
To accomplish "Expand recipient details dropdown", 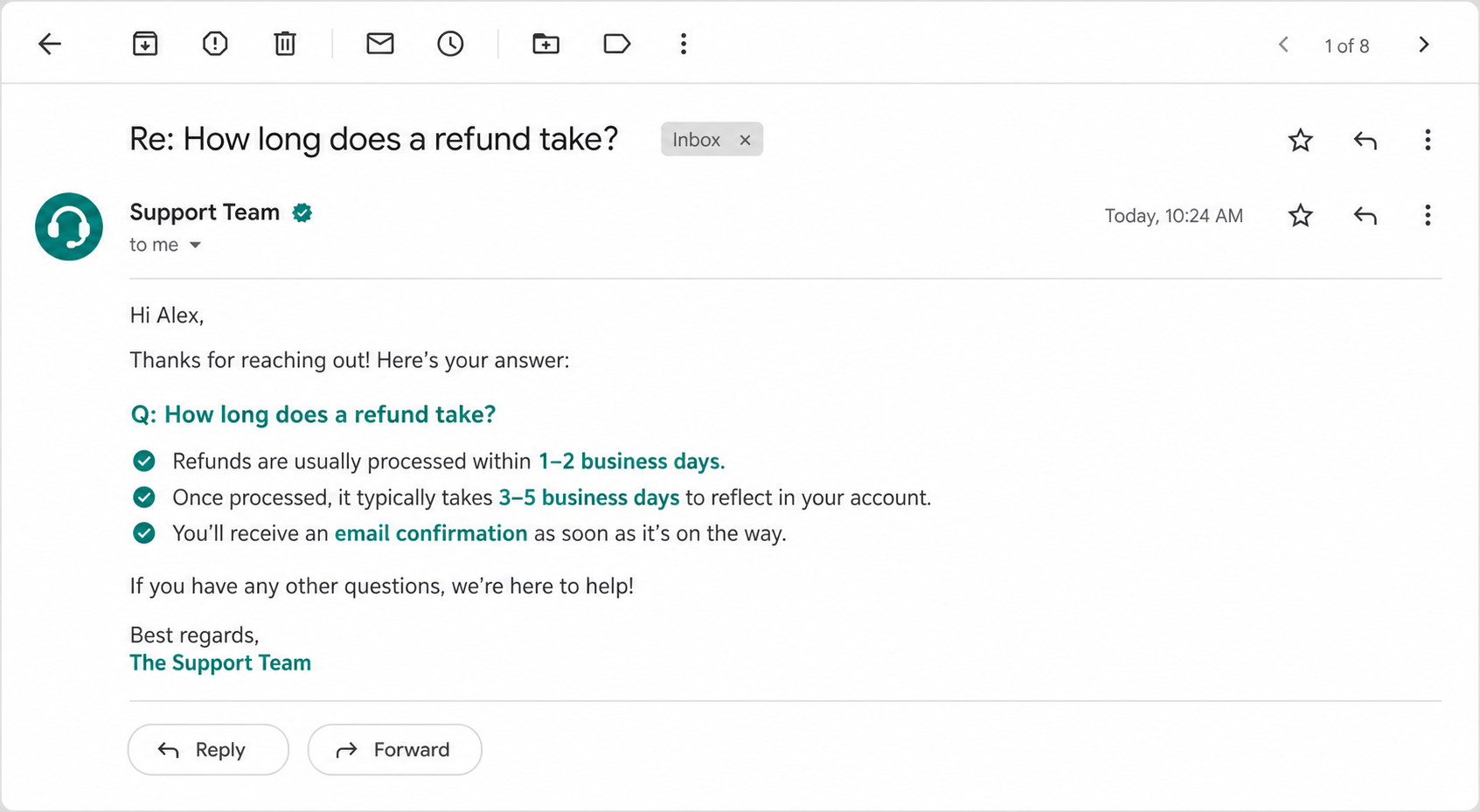I will pos(195,246).
